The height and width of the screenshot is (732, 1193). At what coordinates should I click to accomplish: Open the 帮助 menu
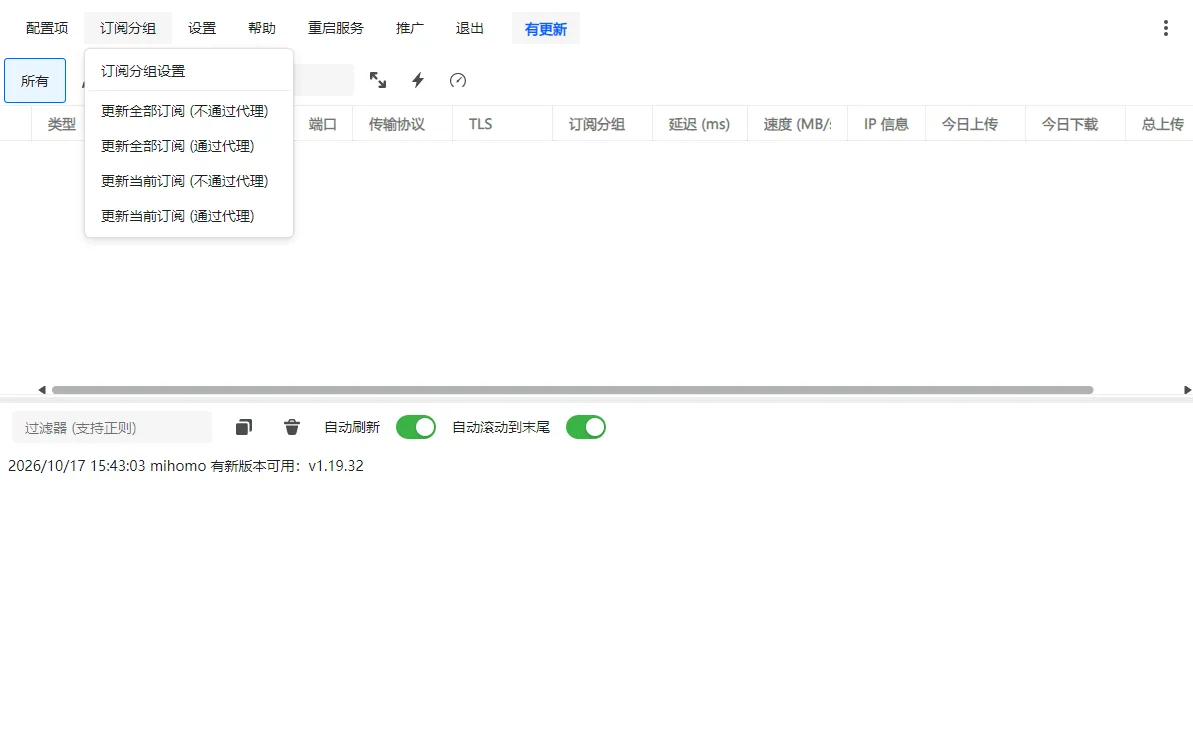[262, 28]
